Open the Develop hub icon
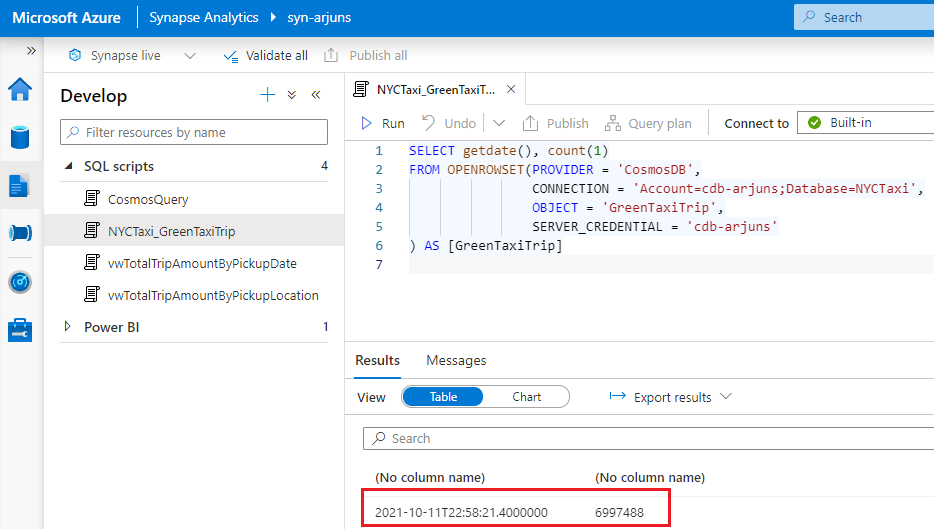Screen dimensions: 934x529 20,185
